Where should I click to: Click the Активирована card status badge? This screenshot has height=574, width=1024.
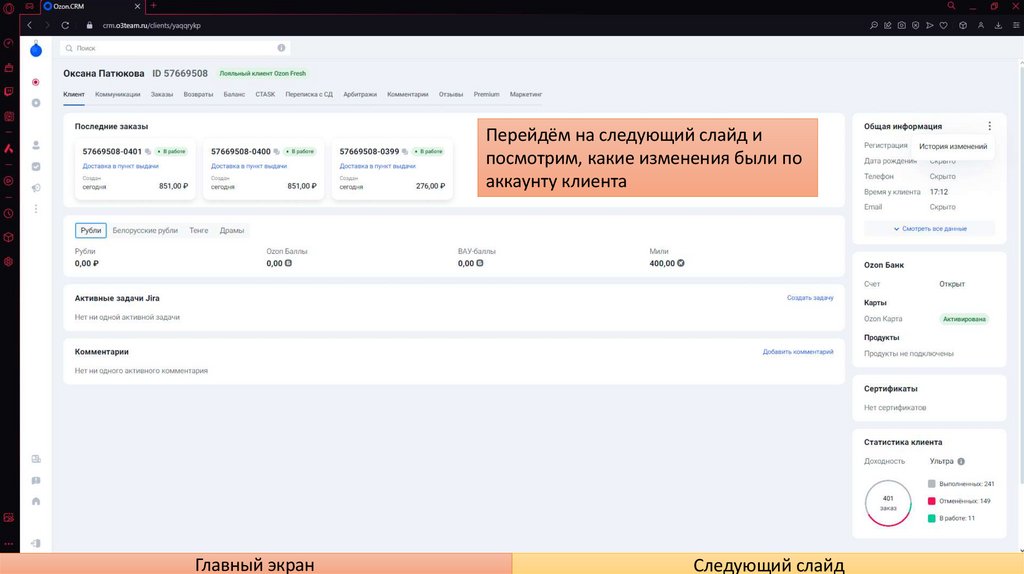964,319
